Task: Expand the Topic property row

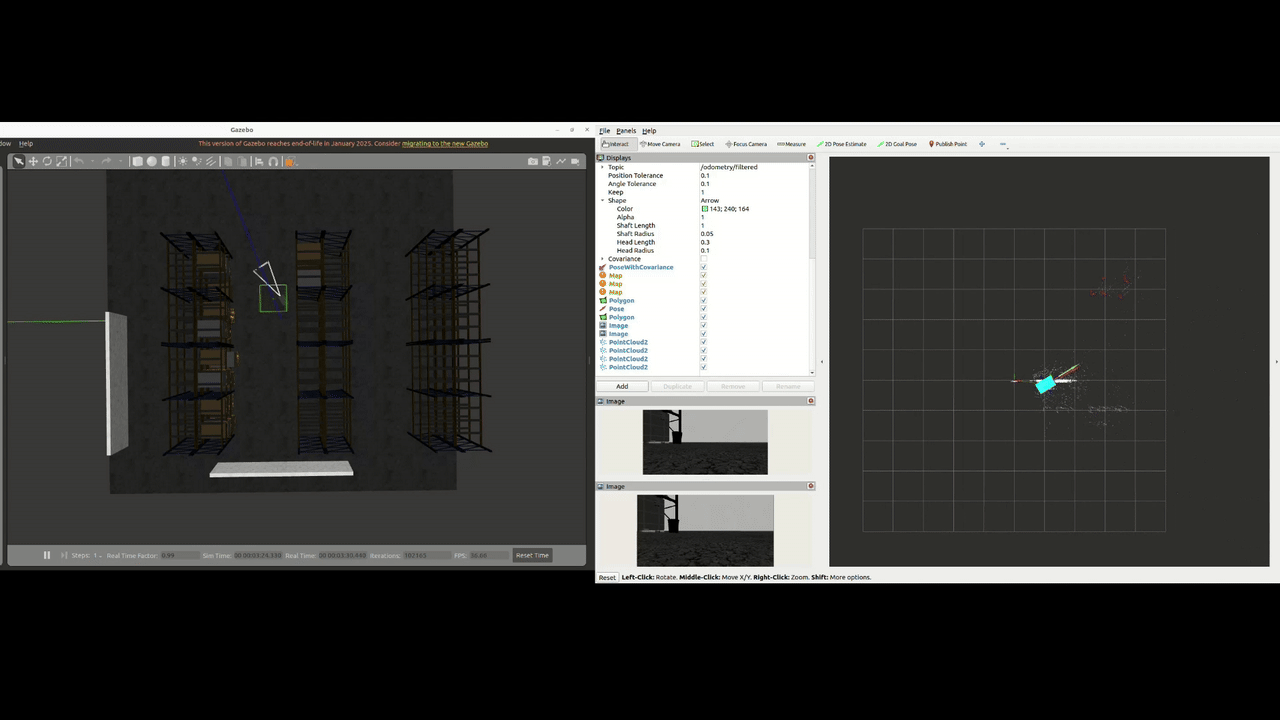Action: 602,167
